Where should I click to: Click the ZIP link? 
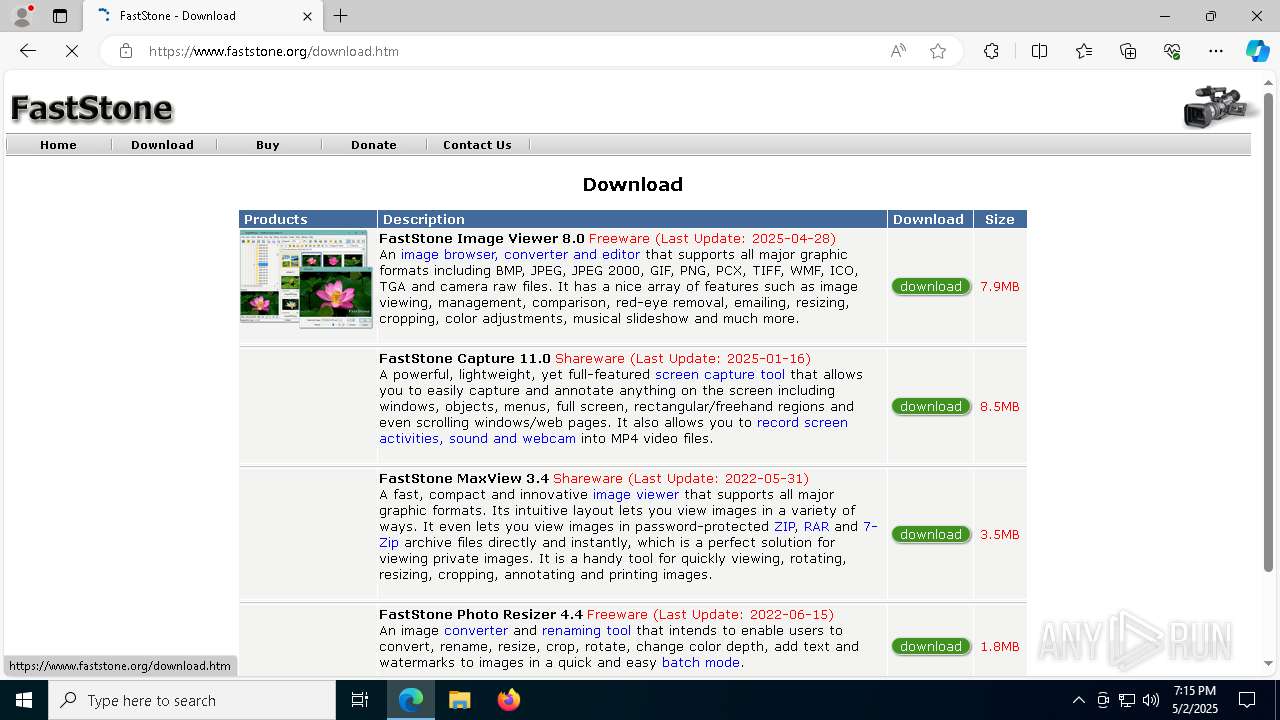point(784,527)
